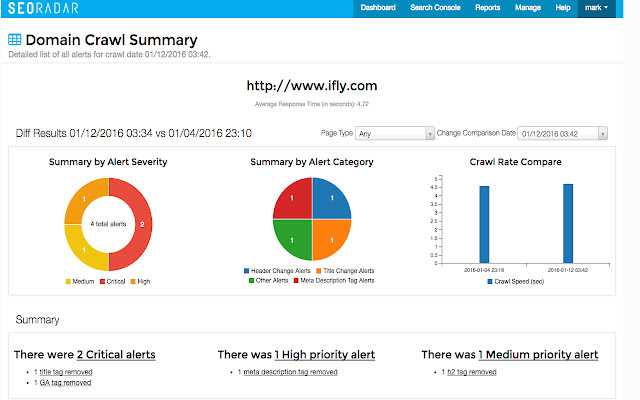The height and width of the screenshot is (400, 640).
Task: Select the orange High donut segment
Action: point(84,199)
